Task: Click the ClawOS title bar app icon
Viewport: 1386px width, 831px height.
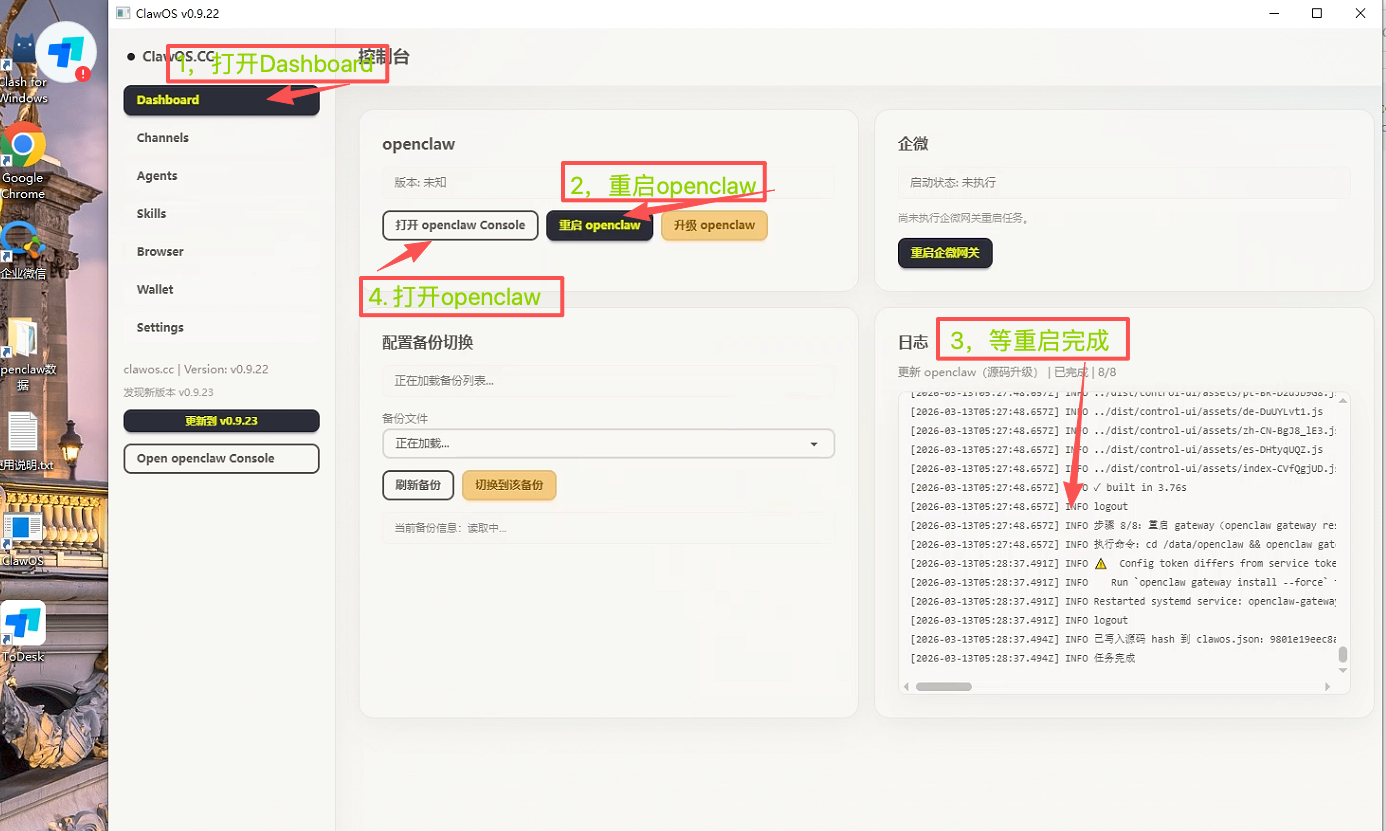Action: [x=123, y=13]
